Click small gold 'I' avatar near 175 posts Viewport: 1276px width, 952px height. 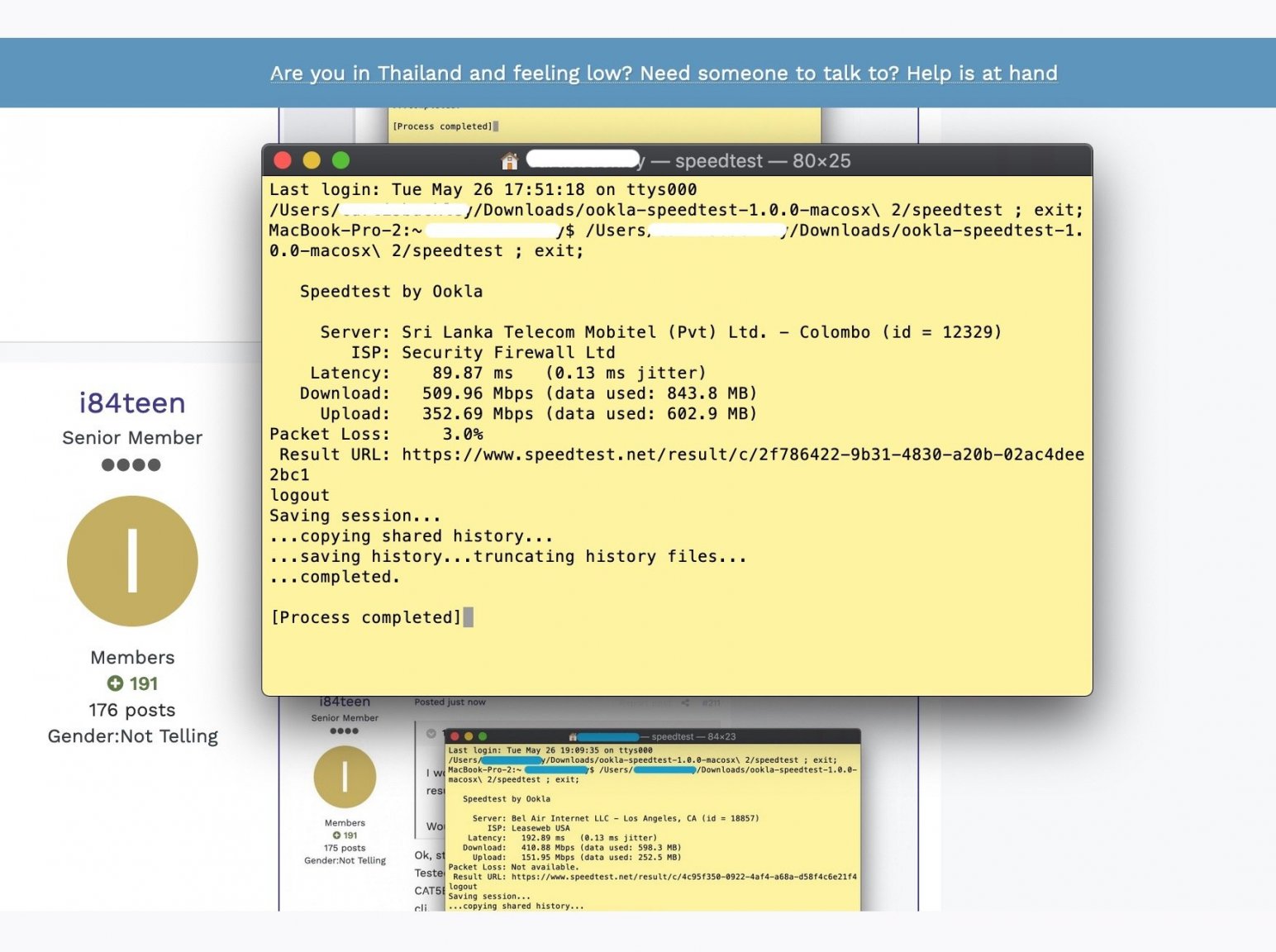[345, 777]
